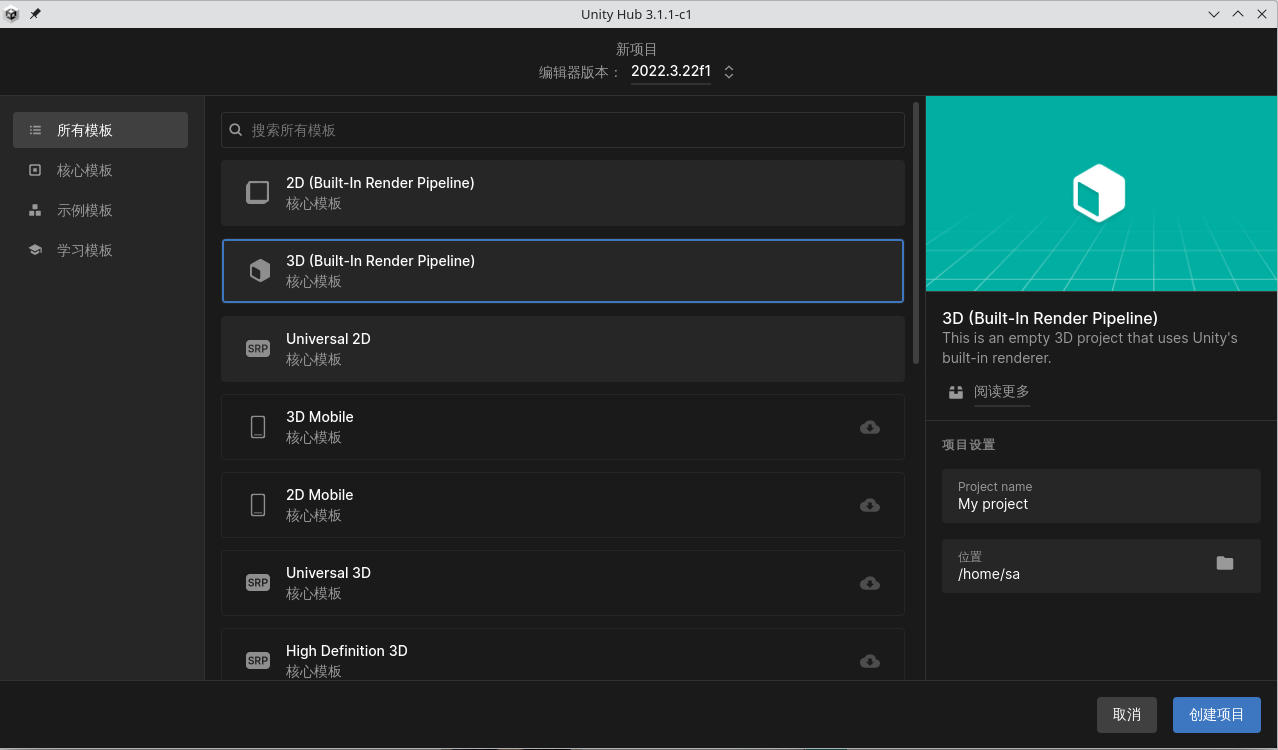Choose the Universal 3D template
Viewport: 1278px width, 750px height.
[563, 583]
